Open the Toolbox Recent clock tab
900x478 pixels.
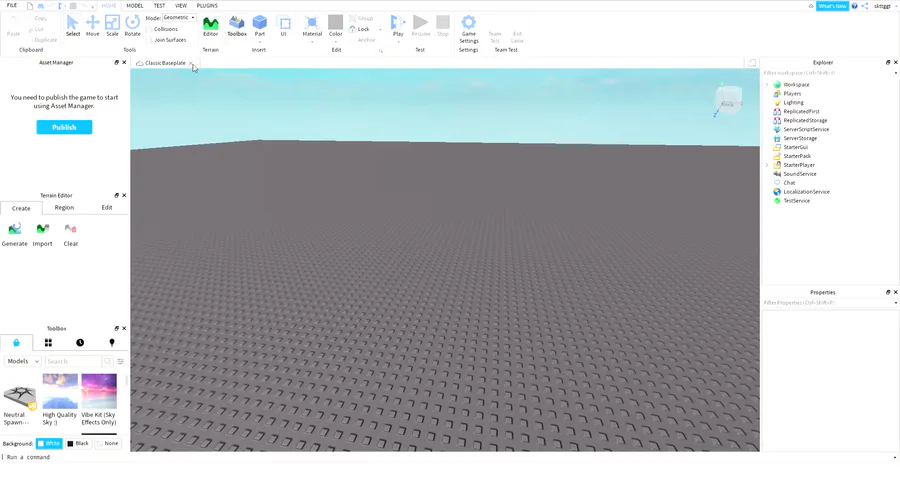80,343
